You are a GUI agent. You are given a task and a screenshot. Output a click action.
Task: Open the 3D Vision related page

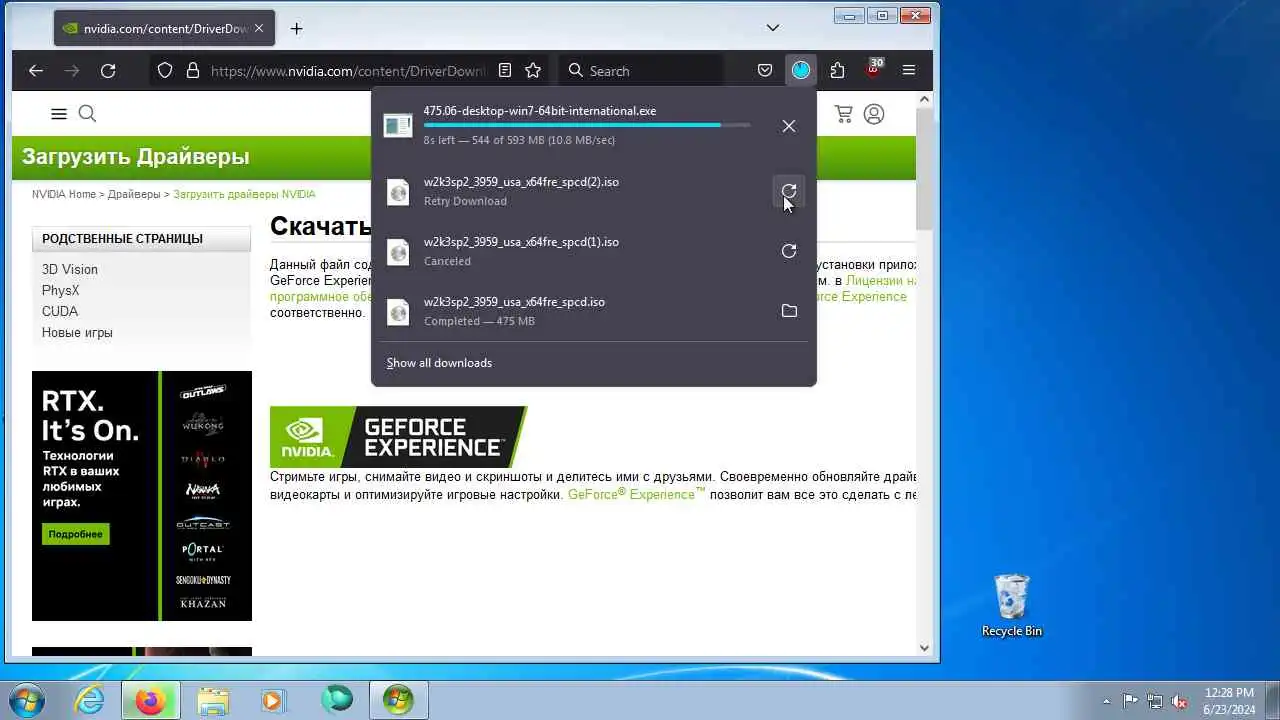click(x=70, y=269)
